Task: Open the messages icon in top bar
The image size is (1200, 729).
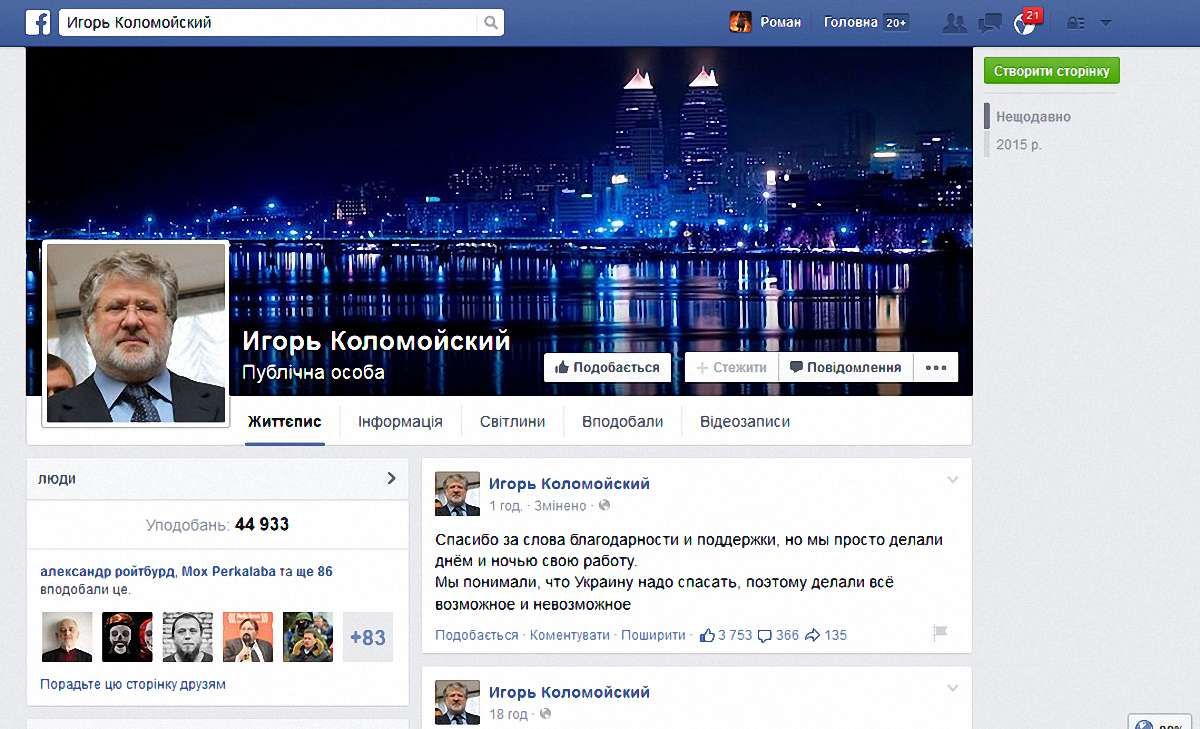Action: coord(990,22)
